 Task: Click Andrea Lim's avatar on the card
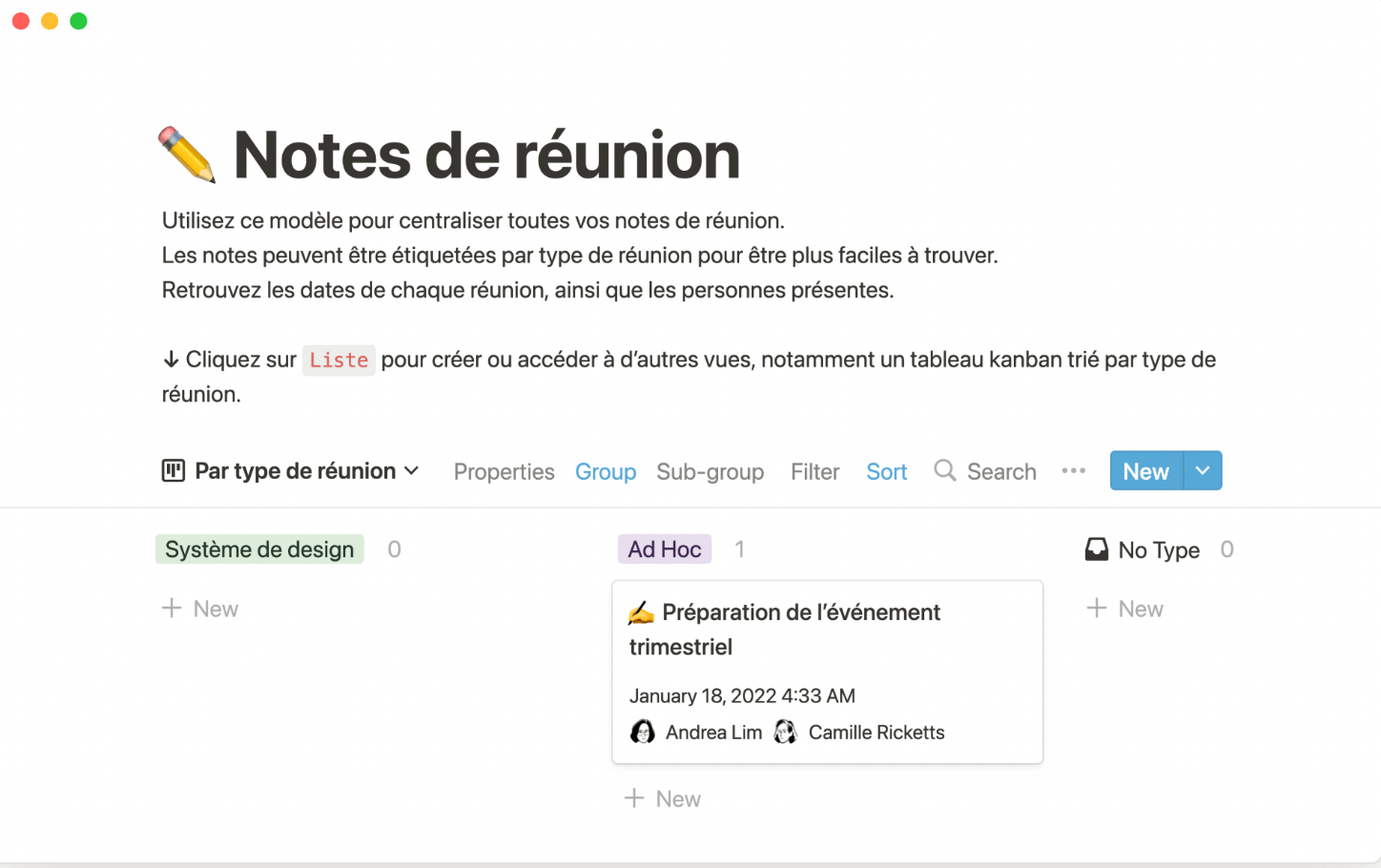click(644, 732)
